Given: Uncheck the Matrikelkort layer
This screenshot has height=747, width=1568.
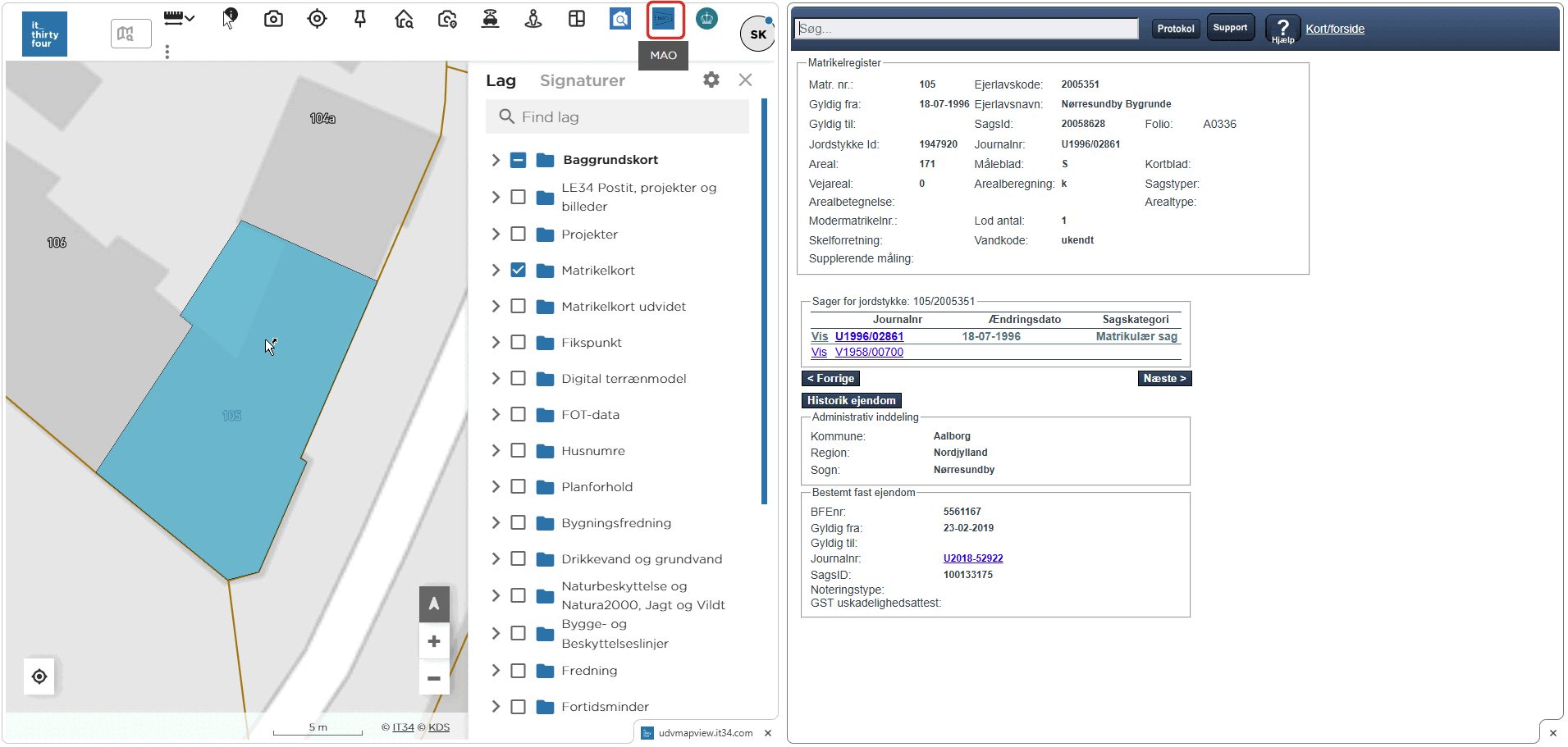Looking at the screenshot, I should click(x=518, y=270).
